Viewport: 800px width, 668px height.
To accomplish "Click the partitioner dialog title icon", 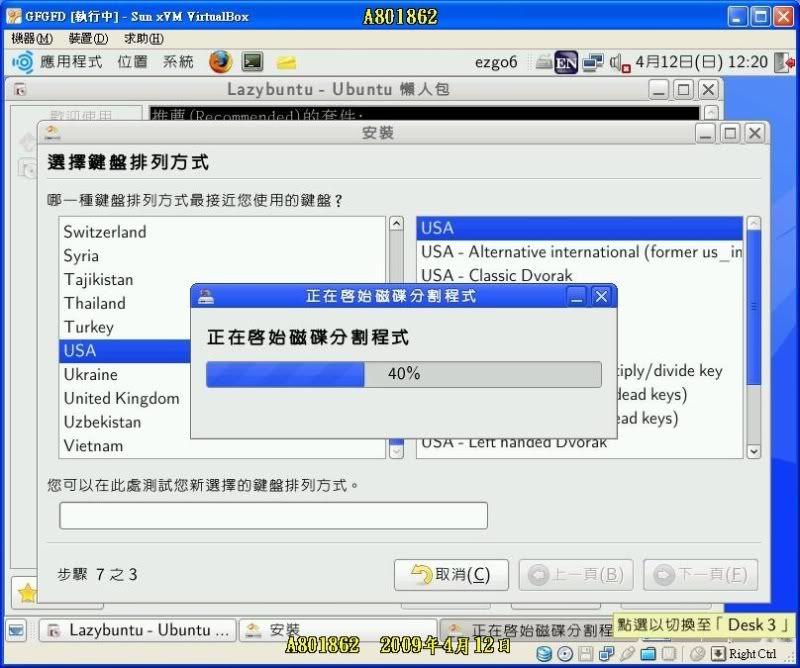I will pyautogui.click(x=206, y=296).
